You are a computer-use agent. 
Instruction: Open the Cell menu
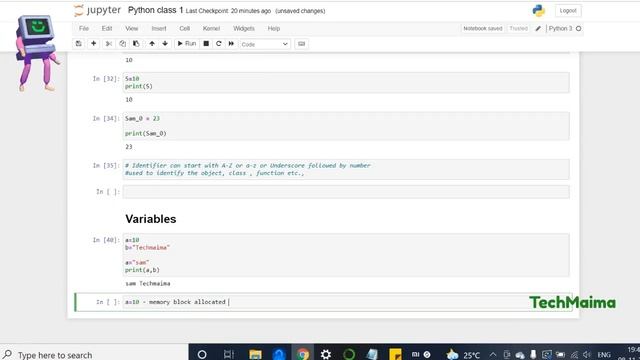pos(184,29)
